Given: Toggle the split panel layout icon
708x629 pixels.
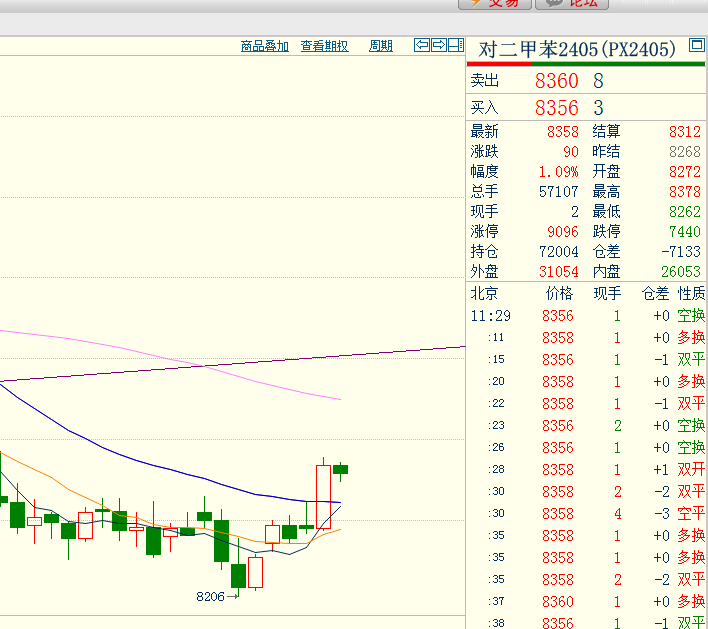Looking at the screenshot, I should [456, 45].
